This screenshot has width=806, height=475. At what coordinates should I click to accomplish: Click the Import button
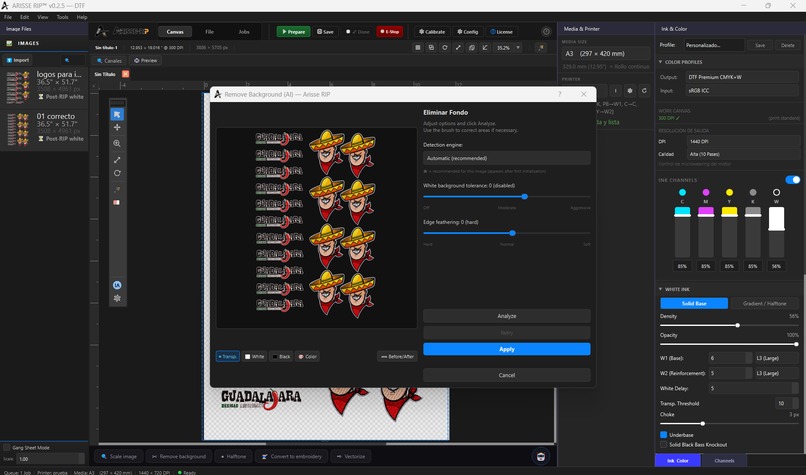pyautogui.click(x=18, y=60)
